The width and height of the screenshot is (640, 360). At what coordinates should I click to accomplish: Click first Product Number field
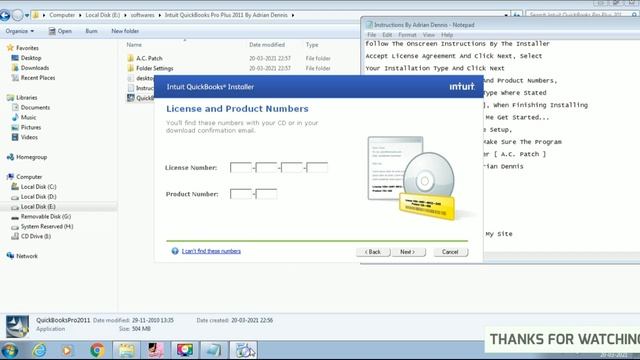coord(241,193)
